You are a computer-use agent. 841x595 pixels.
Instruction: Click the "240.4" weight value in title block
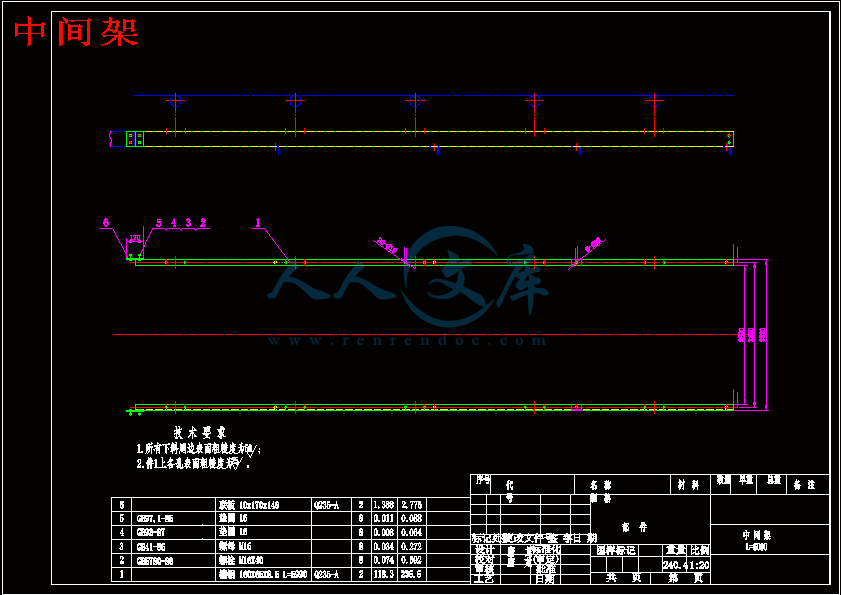pyautogui.click(x=676, y=565)
